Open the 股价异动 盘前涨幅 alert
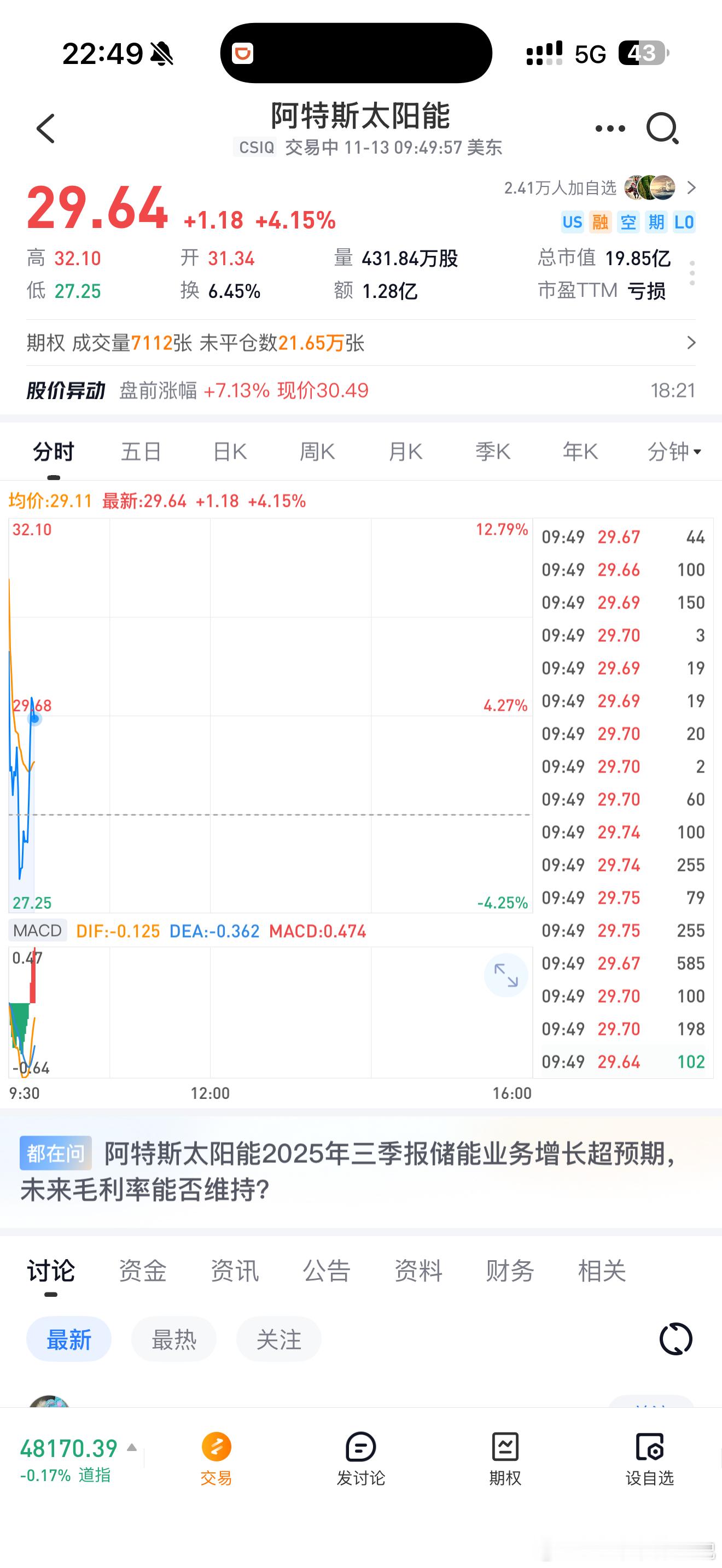 (x=361, y=390)
